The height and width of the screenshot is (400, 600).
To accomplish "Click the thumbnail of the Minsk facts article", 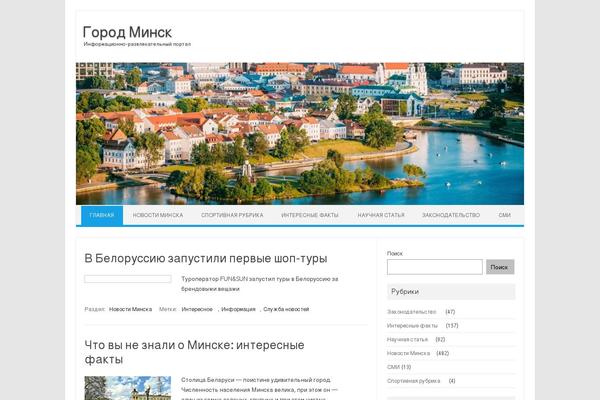I will point(128,388).
